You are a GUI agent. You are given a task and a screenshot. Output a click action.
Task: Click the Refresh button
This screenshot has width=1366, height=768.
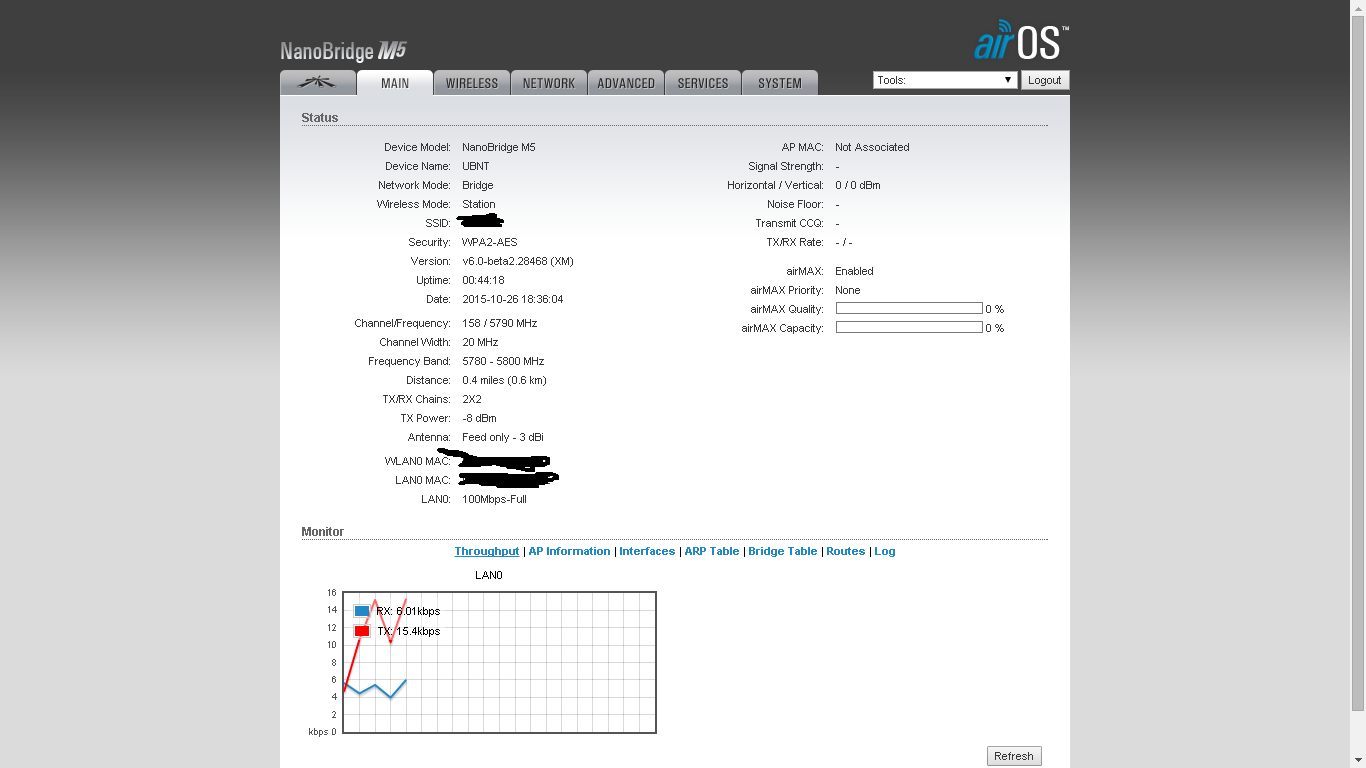pos(1014,756)
